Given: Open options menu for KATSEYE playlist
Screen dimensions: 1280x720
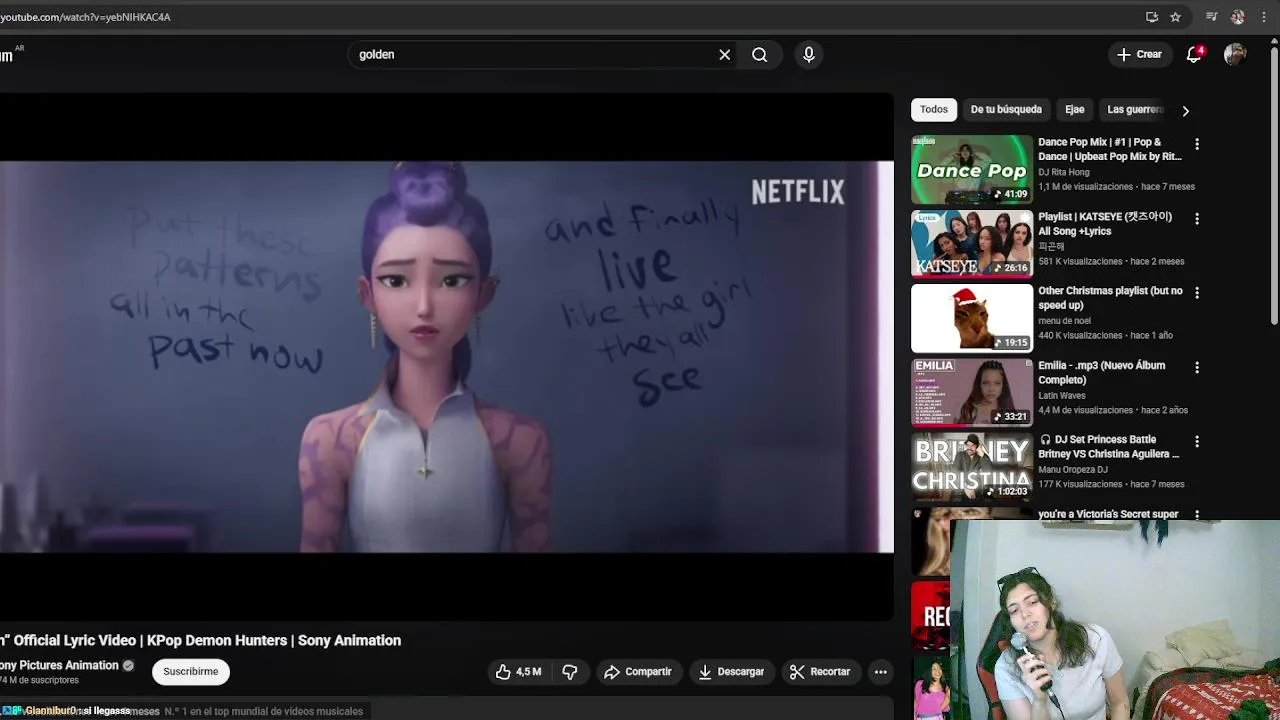Looking at the screenshot, I should pyautogui.click(x=1197, y=218).
